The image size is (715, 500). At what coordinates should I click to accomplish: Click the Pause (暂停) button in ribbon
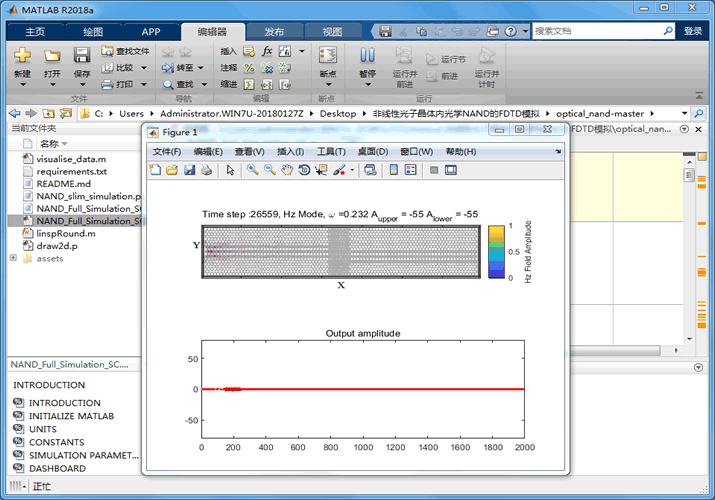click(368, 62)
